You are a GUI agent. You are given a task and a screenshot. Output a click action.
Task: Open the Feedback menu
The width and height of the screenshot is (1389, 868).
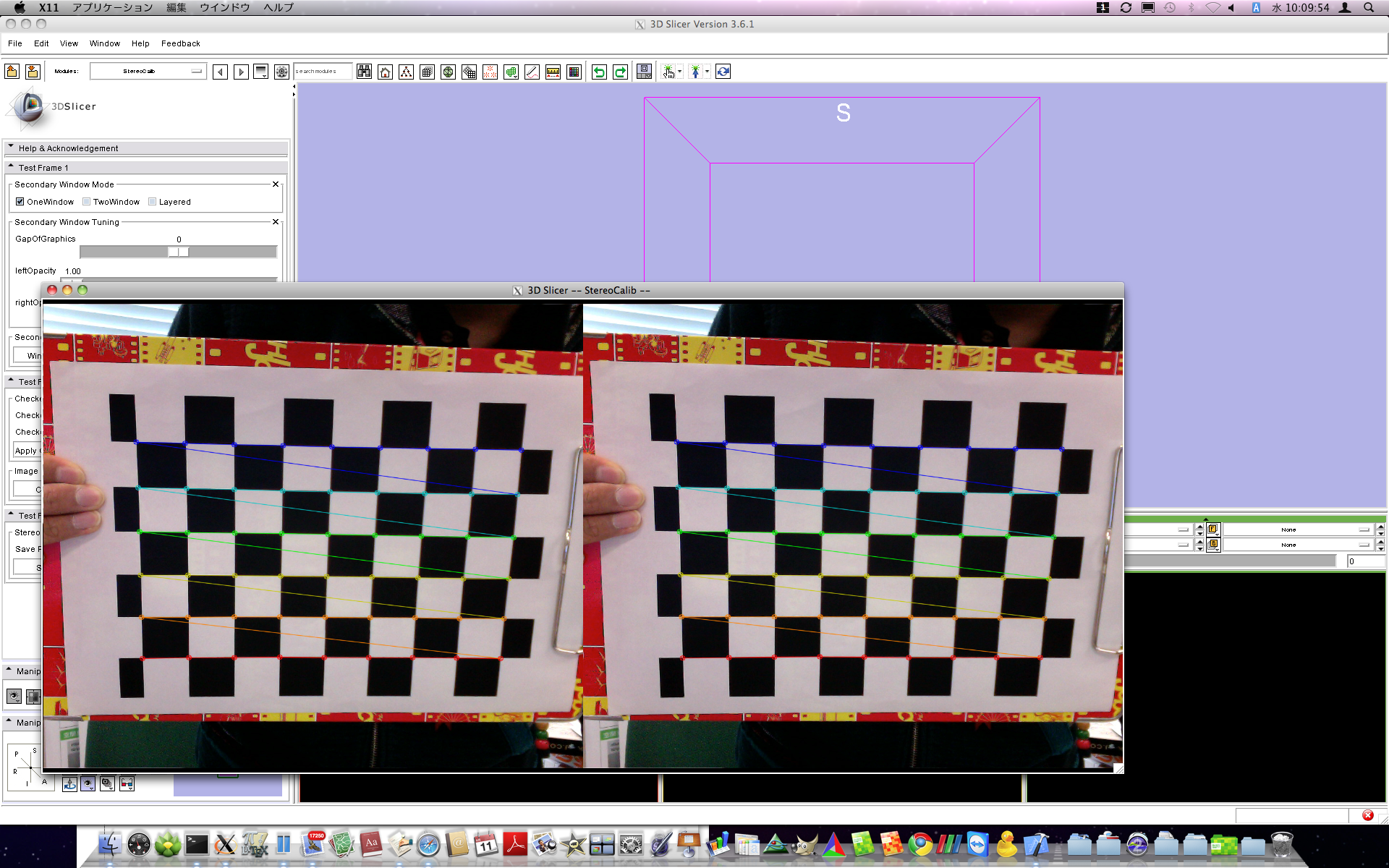[180, 43]
